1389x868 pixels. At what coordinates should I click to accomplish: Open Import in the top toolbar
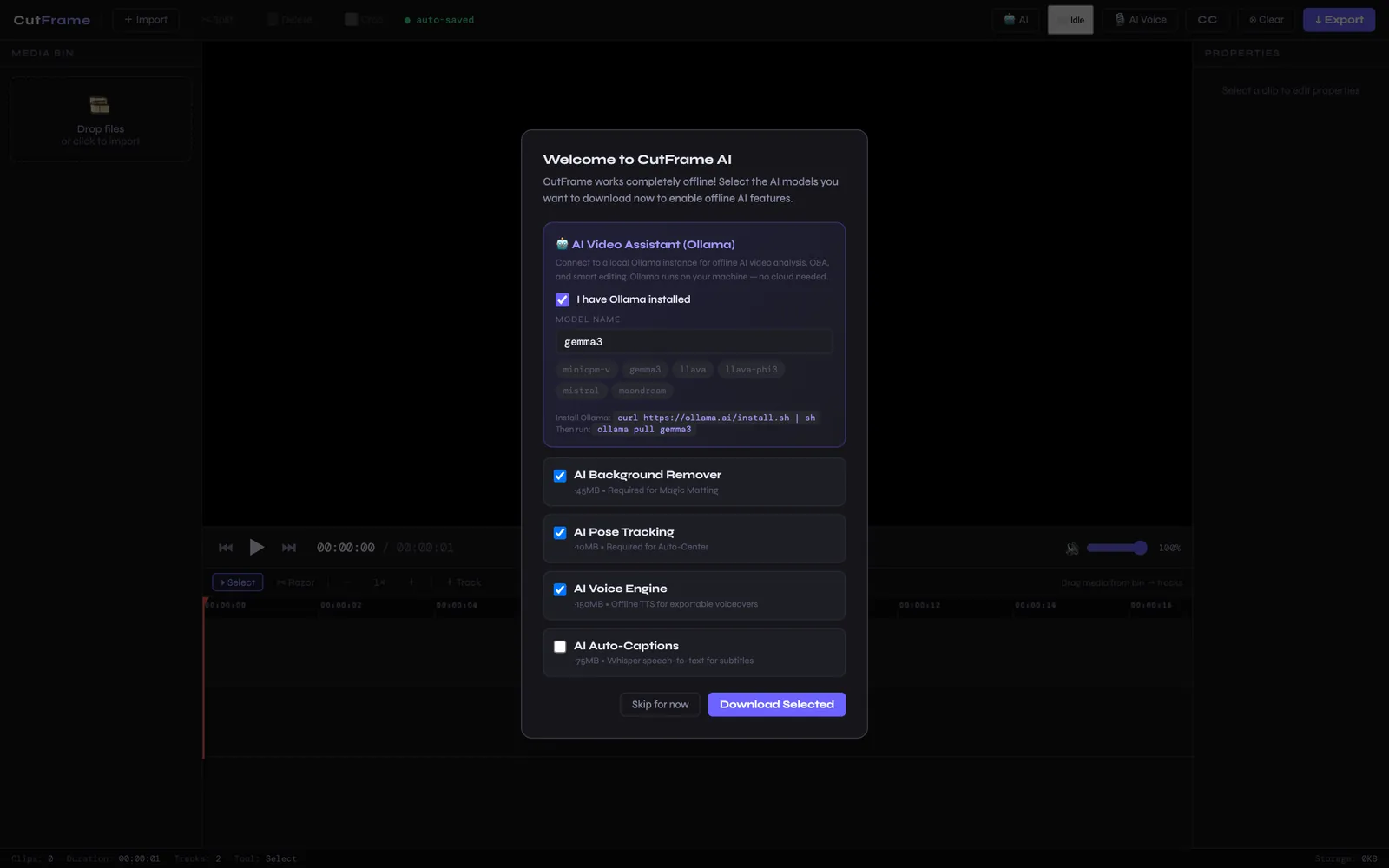point(146,20)
